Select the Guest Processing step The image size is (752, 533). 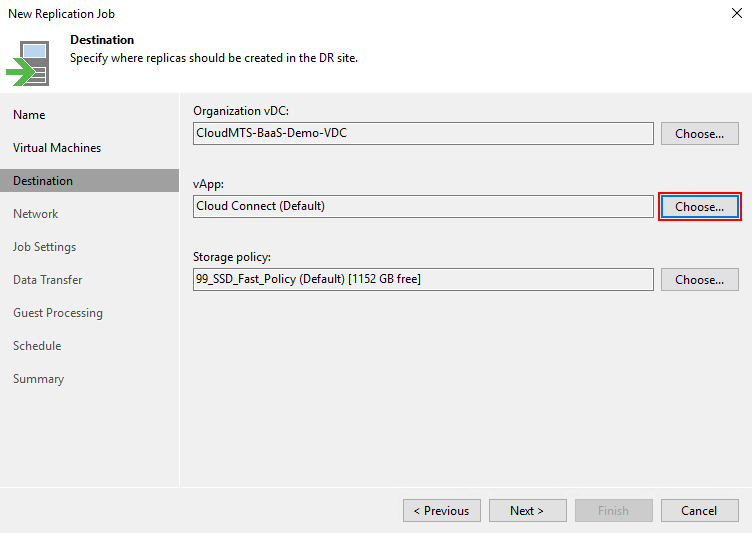pos(58,313)
